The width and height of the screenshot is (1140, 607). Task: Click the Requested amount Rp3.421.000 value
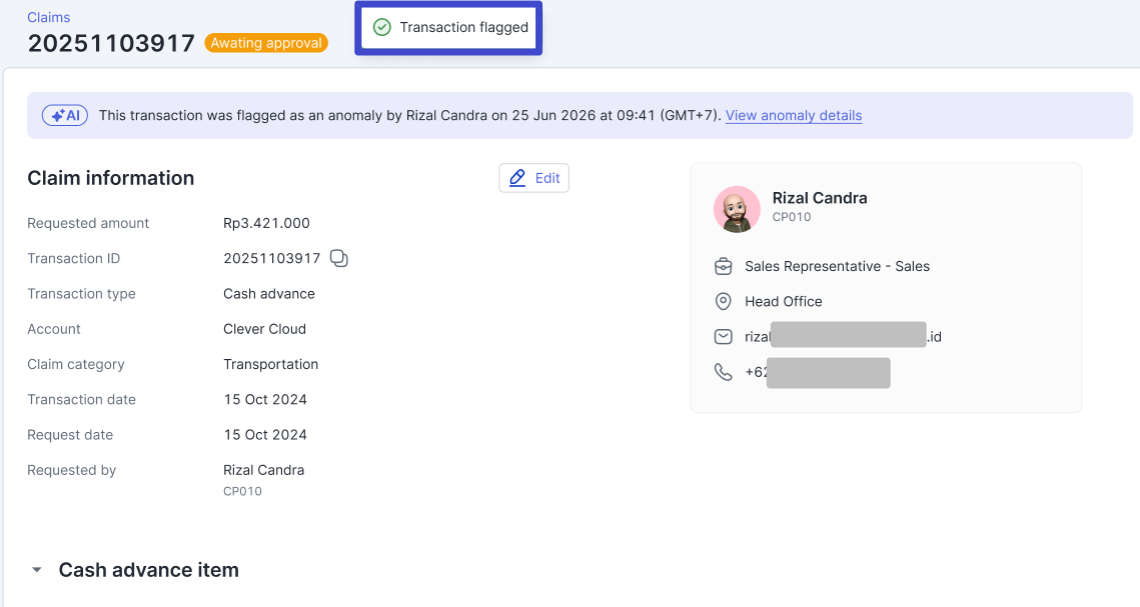coord(266,223)
